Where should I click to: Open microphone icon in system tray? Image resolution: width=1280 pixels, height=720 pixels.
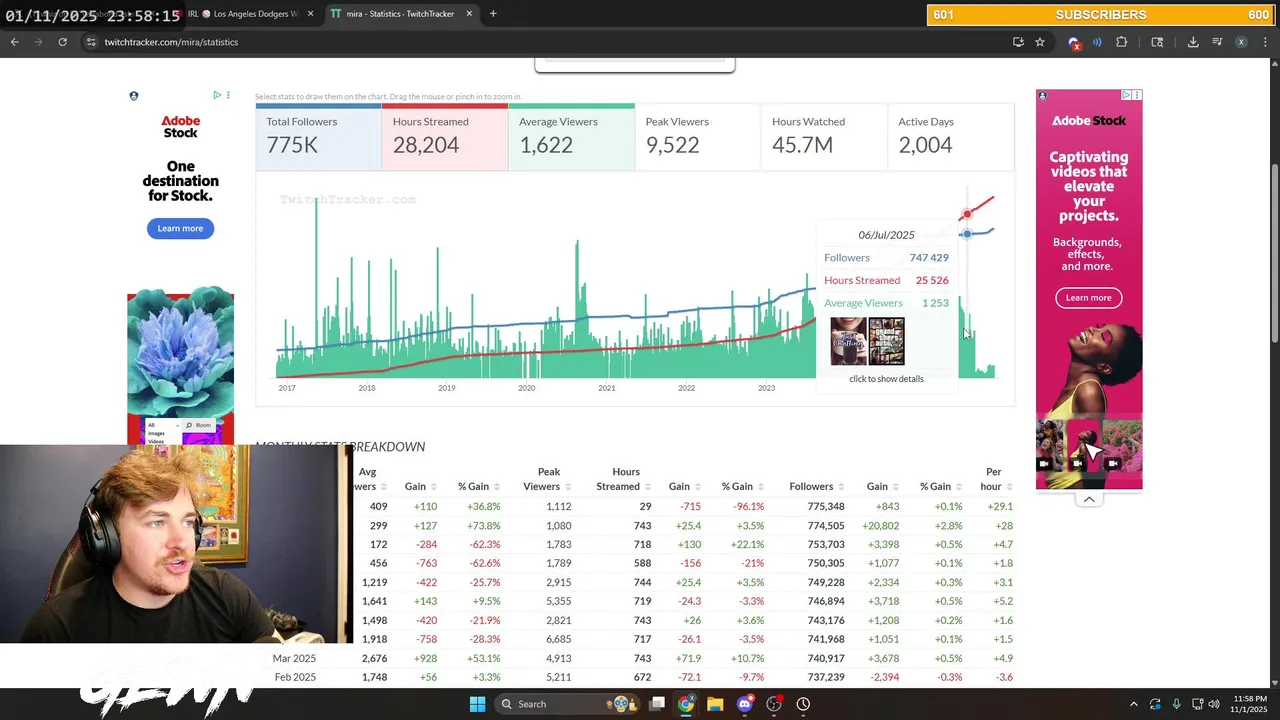[1176, 704]
